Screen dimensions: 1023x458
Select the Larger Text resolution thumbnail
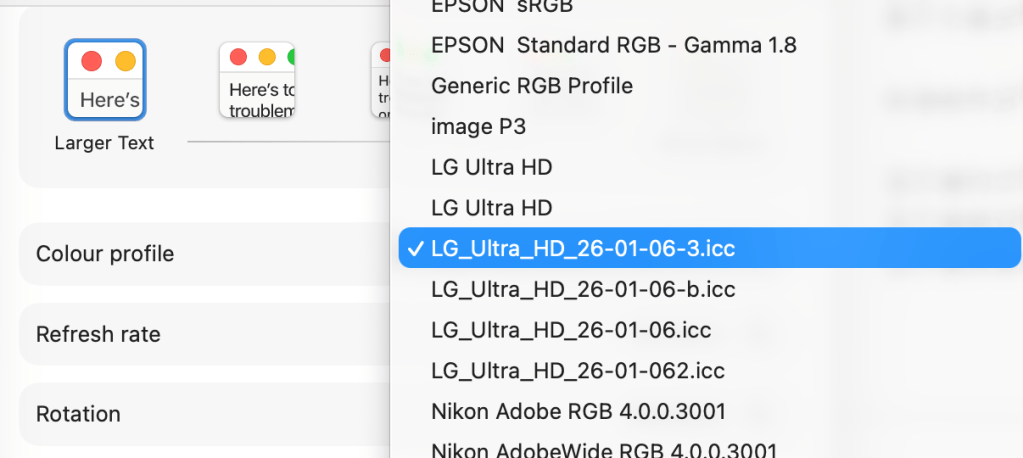(x=105, y=79)
